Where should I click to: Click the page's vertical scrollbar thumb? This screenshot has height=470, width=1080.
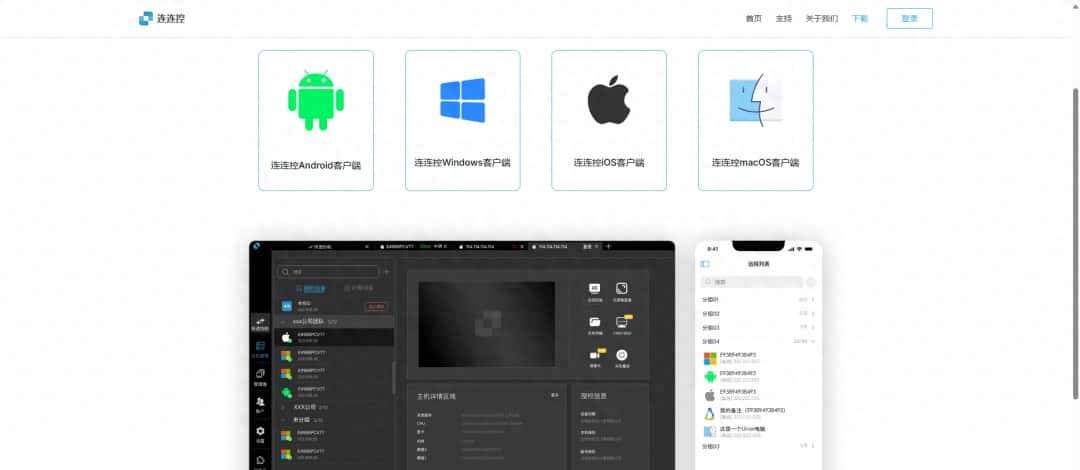(x=1075, y=243)
